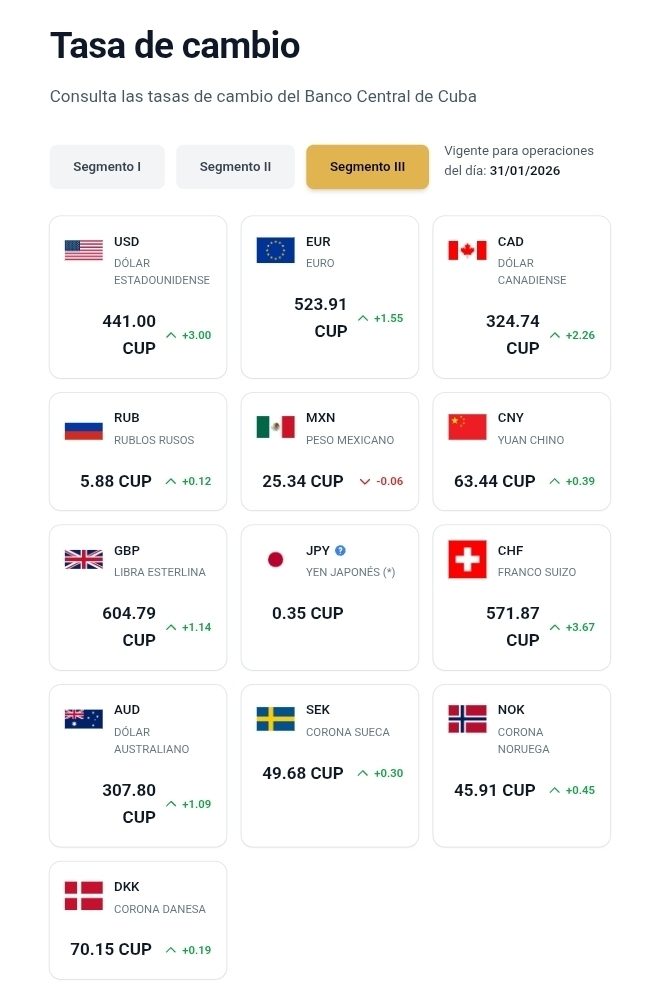Image resolution: width=647 pixels, height=1000 pixels.
Task: Click the green up arrow on USD
Action: tap(171, 335)
